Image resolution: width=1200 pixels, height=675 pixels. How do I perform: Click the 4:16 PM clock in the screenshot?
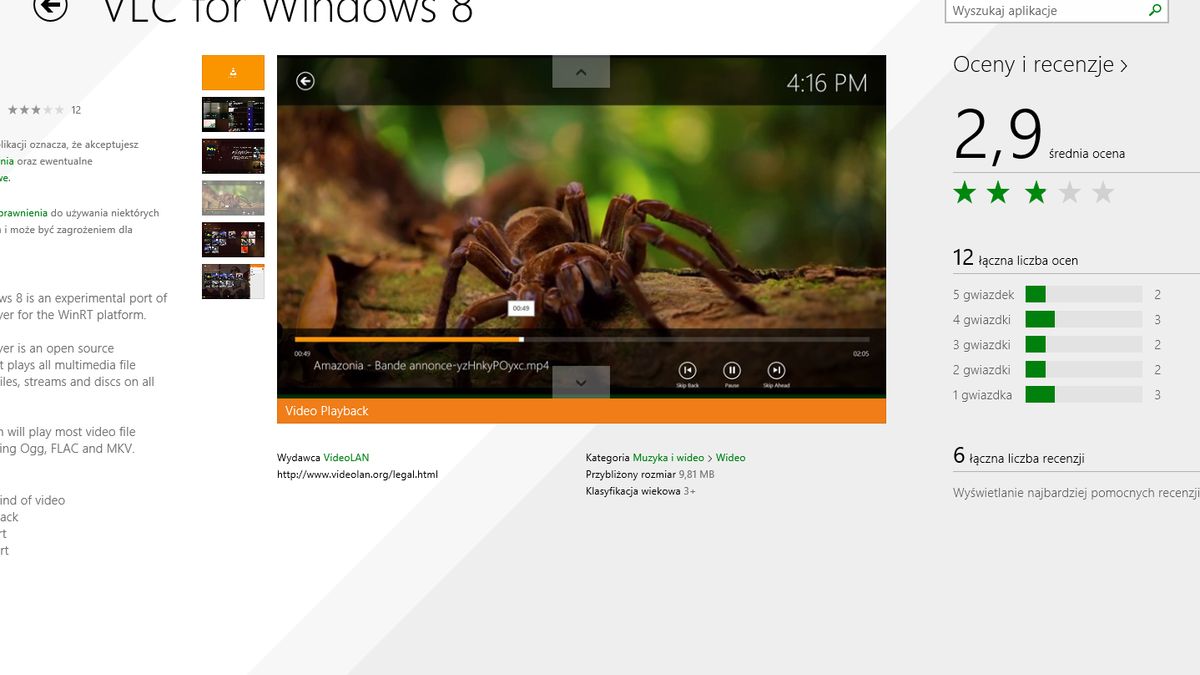click(x=827, y=84)
